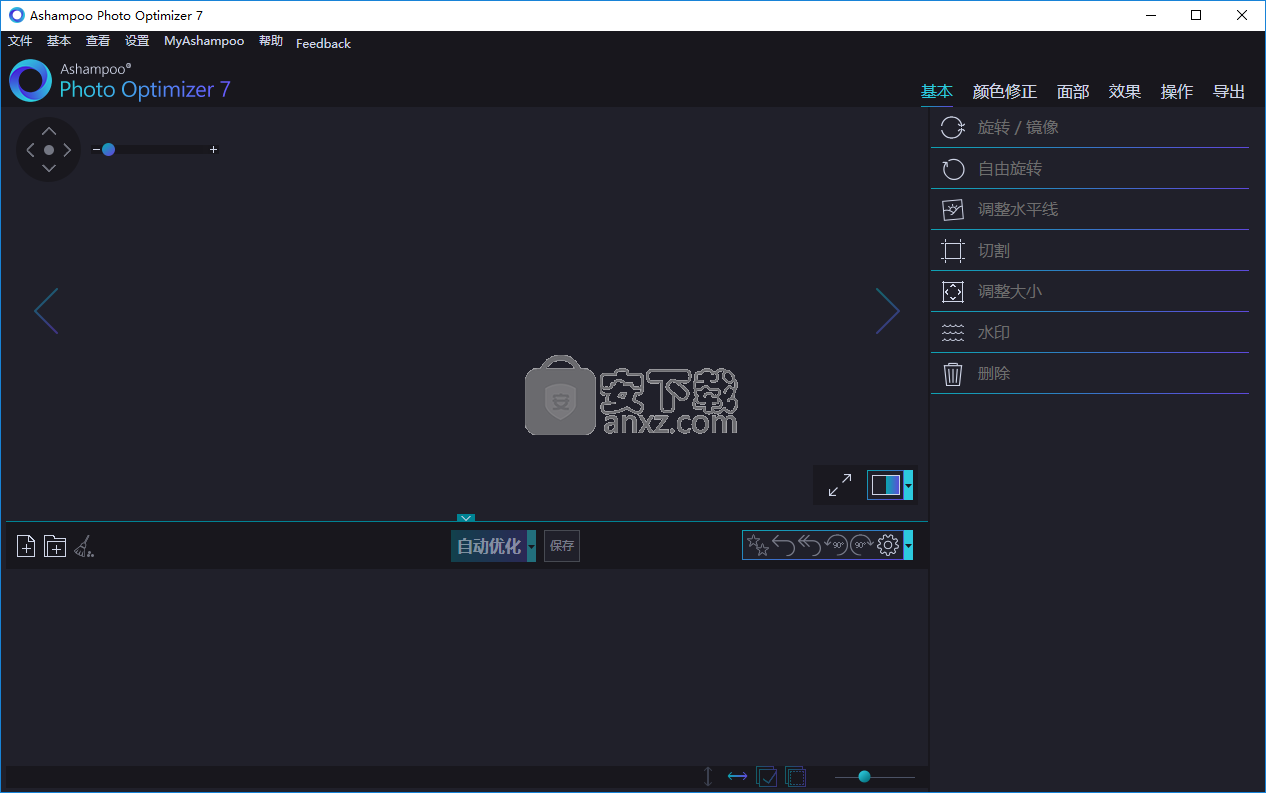Toggle the before/after split view button
Screen dimensions: 1266x793
885,485
